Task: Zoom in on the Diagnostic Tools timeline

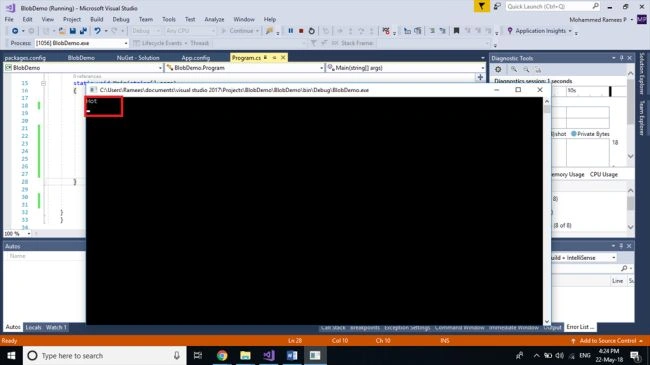Action: [x=514, y=70]
